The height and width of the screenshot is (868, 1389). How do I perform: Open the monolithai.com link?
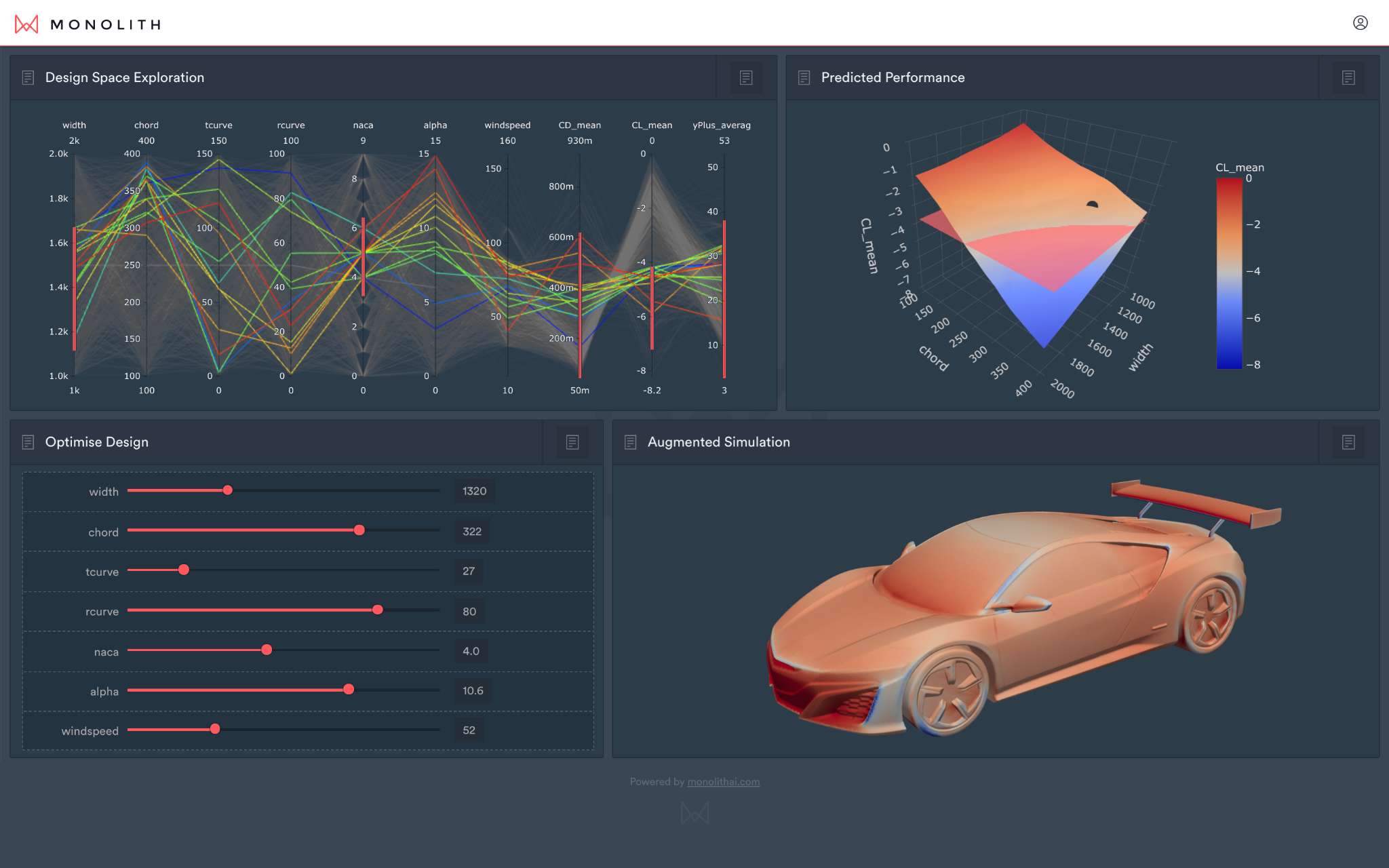click(723, 782)
